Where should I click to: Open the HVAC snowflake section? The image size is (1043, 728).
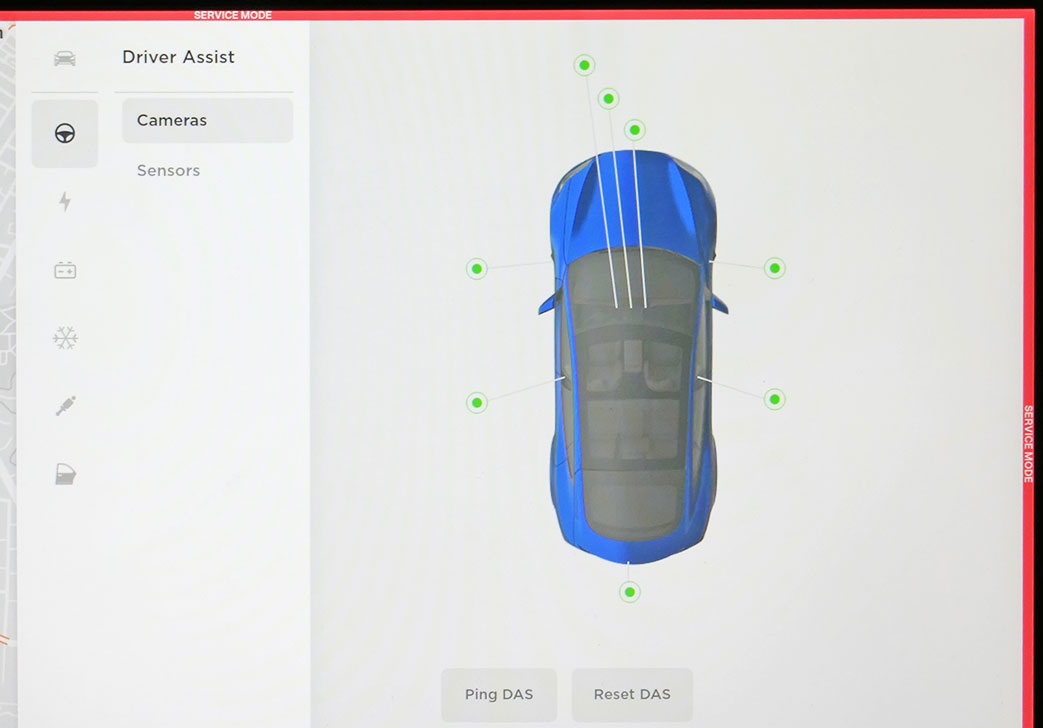[x=64, y=337]
